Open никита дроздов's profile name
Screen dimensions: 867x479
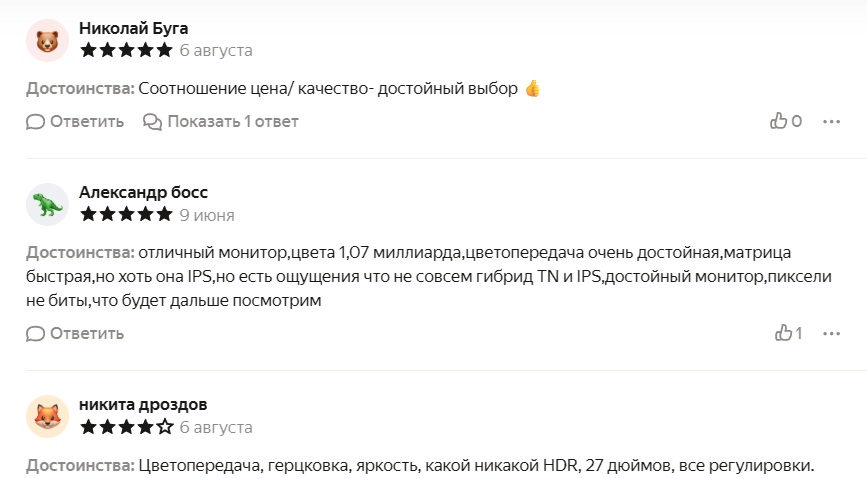(143, 405)
